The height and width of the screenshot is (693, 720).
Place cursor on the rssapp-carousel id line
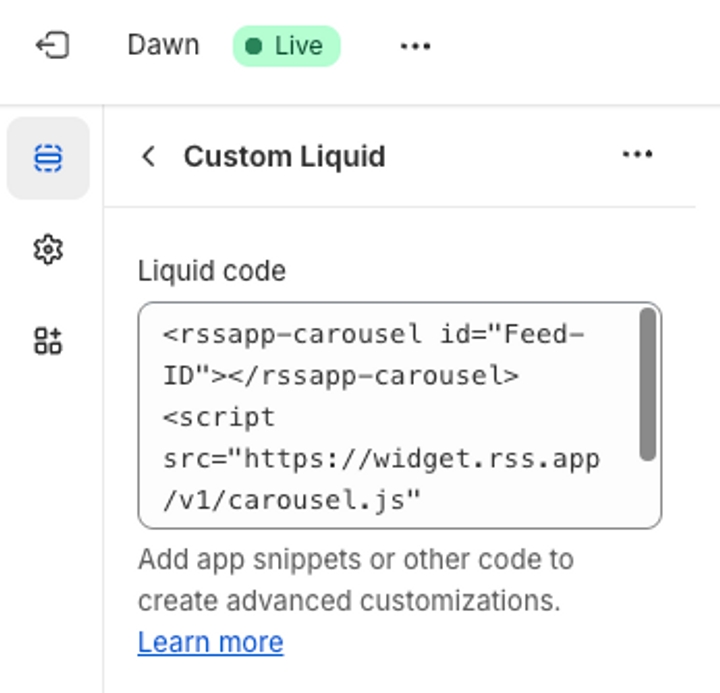(x=373, y=334)
